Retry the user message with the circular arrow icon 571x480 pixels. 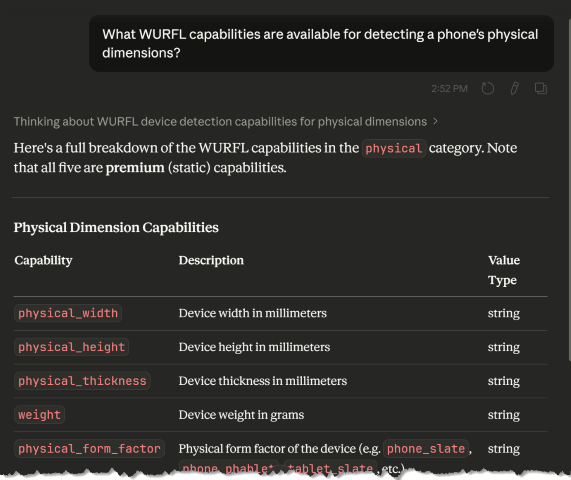[488, 88]
